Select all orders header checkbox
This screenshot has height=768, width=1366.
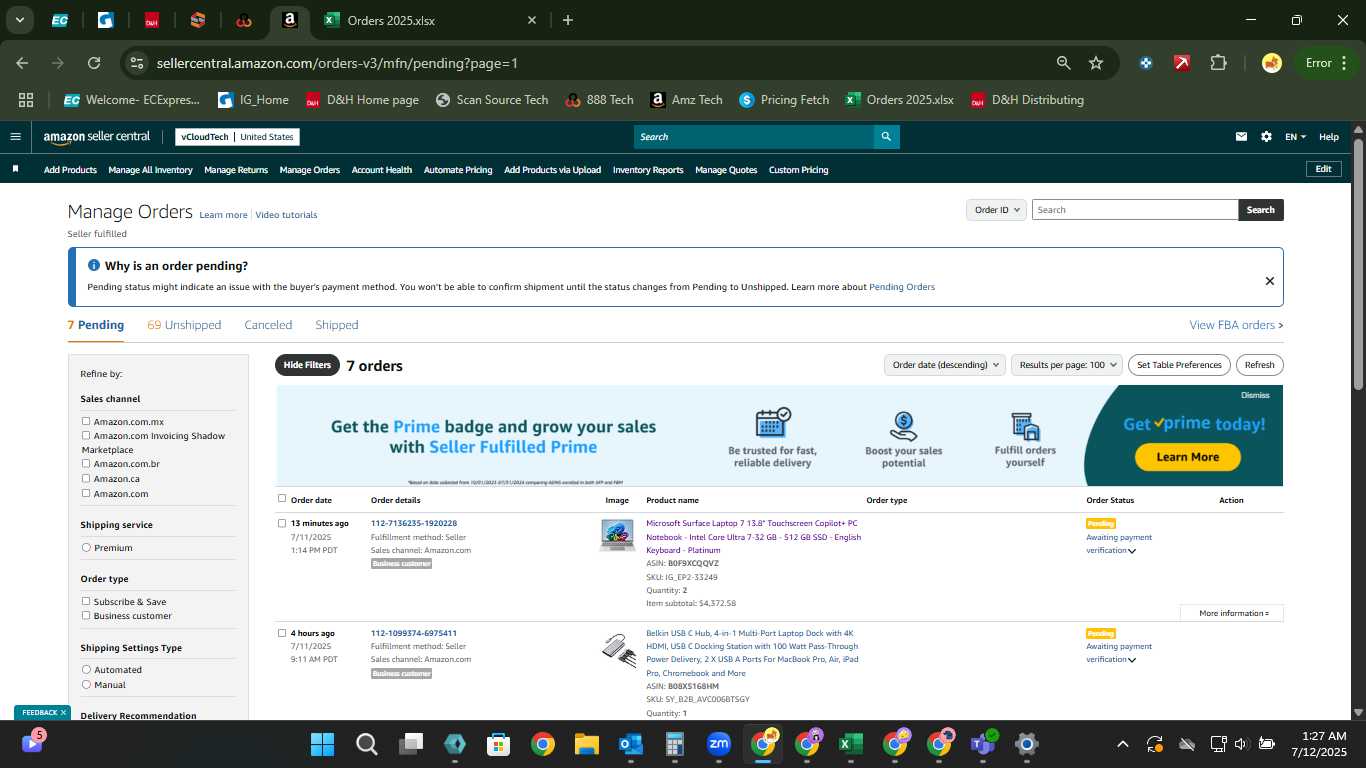click(x=282, y=499)
